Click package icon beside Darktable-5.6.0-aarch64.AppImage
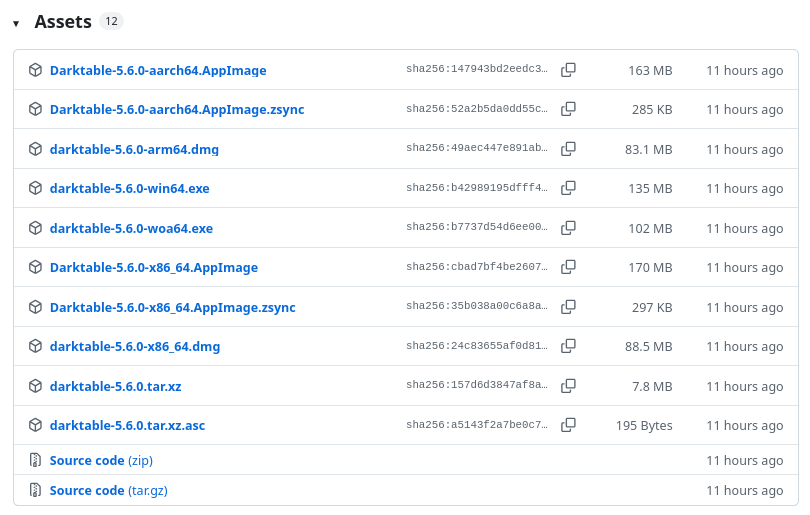 coord(35,70)
